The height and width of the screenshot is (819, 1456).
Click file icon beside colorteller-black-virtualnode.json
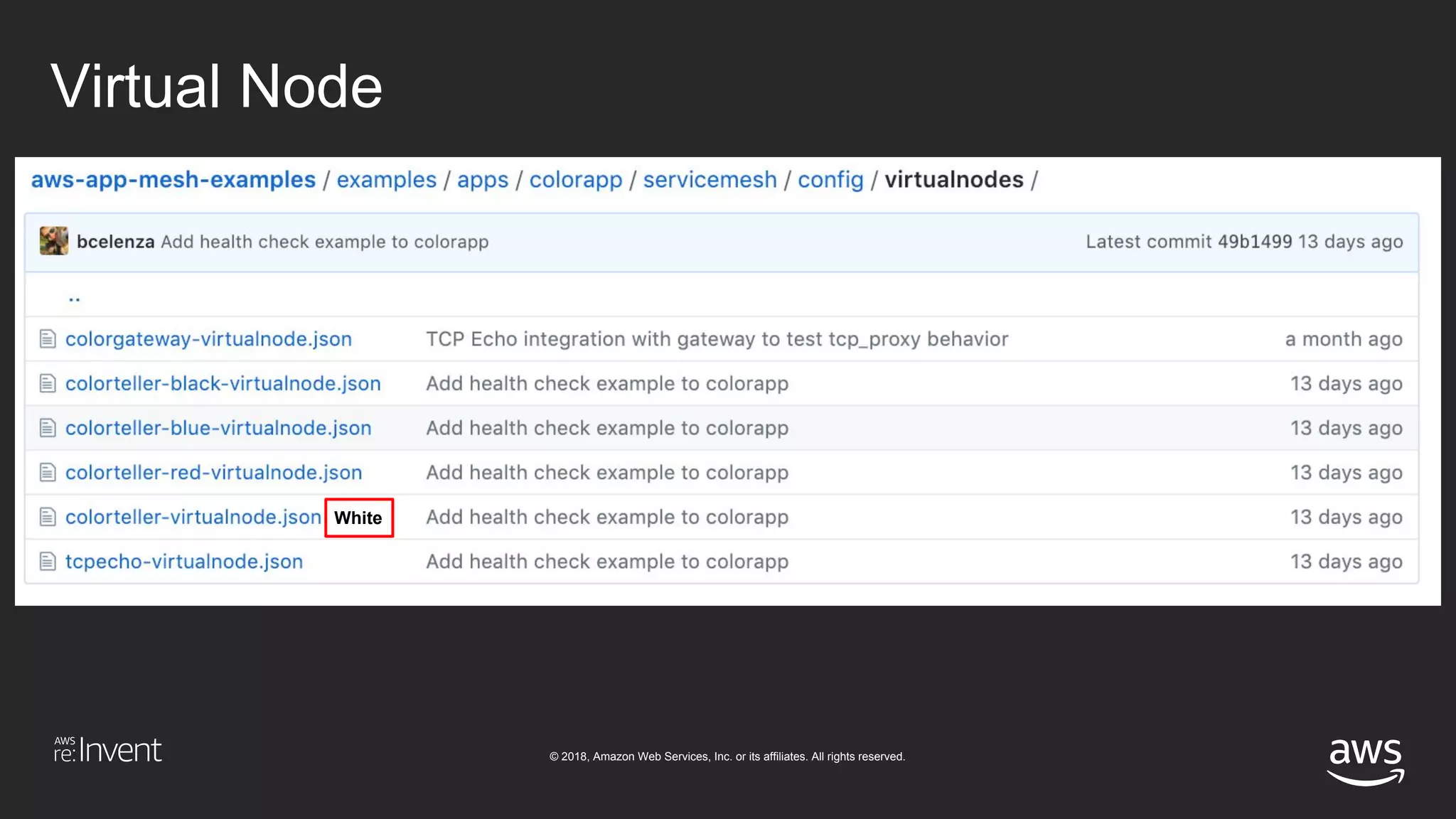point(48,384)
